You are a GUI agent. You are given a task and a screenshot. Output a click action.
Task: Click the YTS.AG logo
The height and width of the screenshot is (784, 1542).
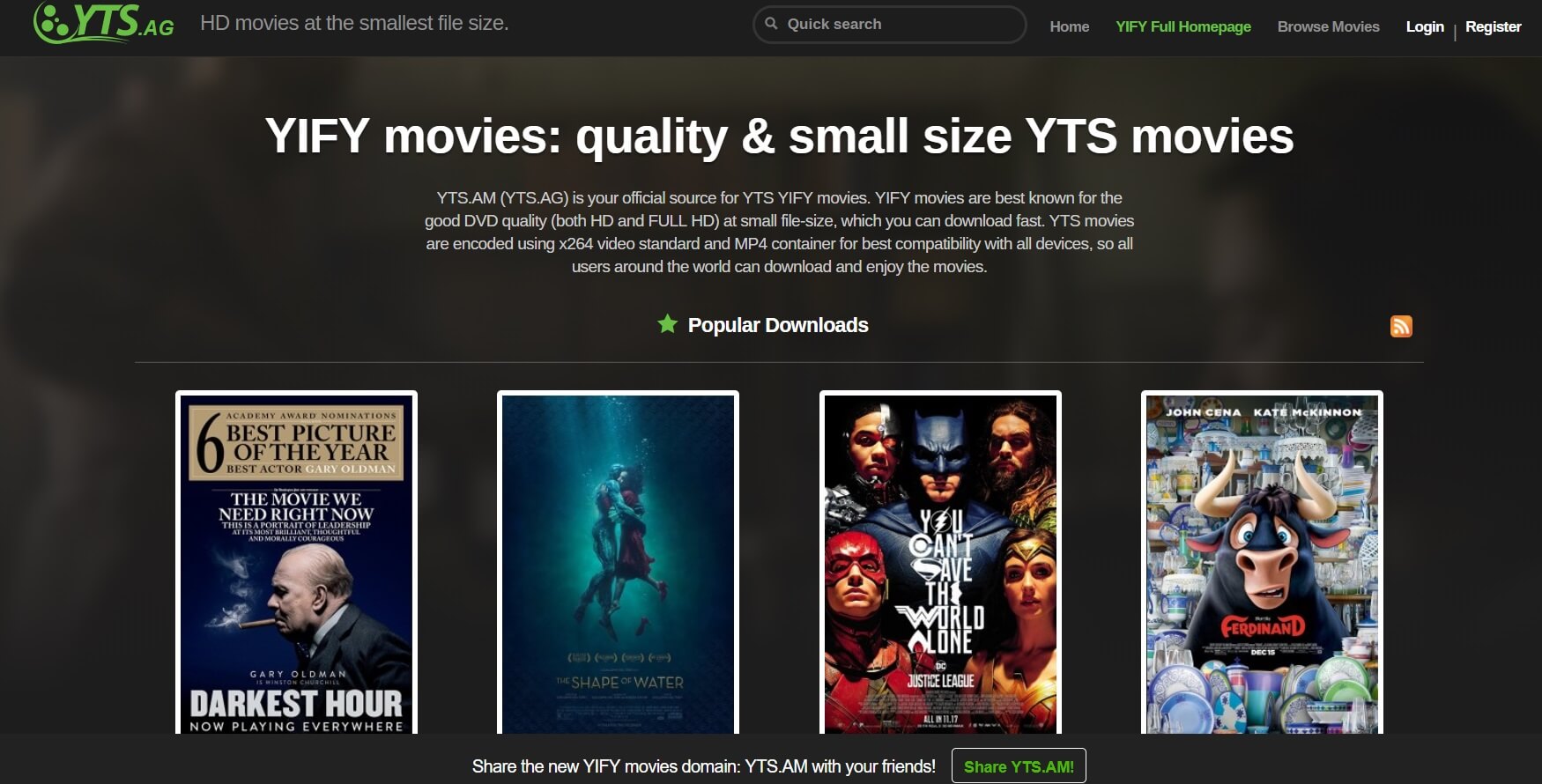[104, 21]
